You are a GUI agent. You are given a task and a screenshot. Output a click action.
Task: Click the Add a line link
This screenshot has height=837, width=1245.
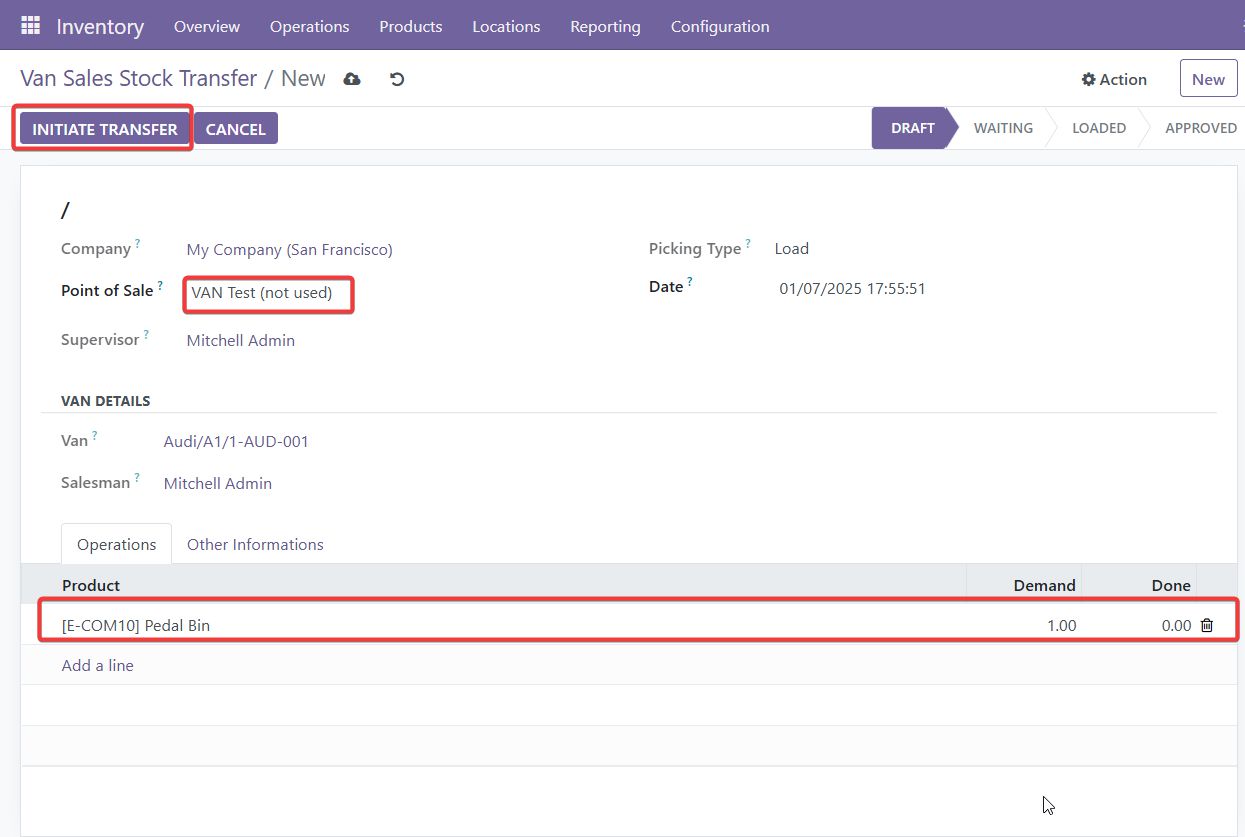coord(97,665)
